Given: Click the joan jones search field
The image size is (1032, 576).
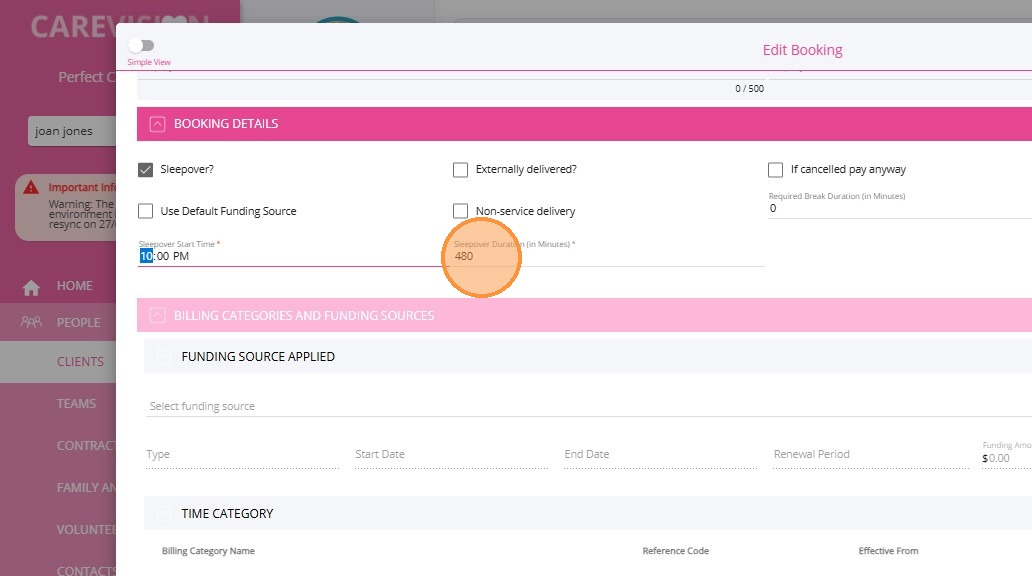Looking at the screenshot, I should point(70,131).
